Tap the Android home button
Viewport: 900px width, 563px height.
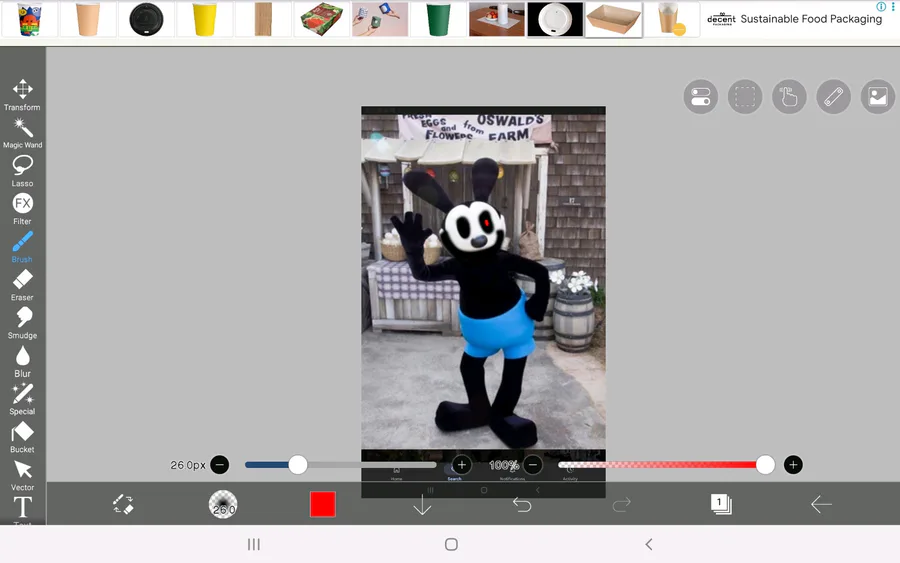pos(451,544)
